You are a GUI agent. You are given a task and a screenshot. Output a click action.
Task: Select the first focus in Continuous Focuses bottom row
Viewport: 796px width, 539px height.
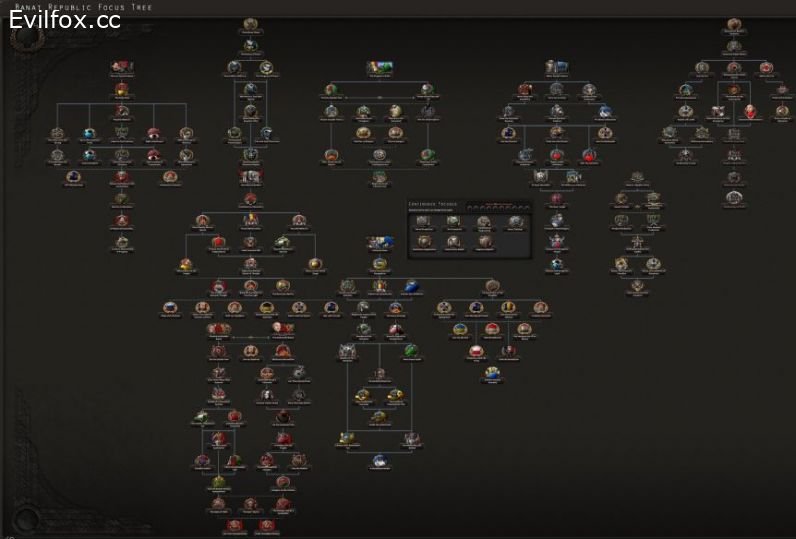tap(421, 240)
